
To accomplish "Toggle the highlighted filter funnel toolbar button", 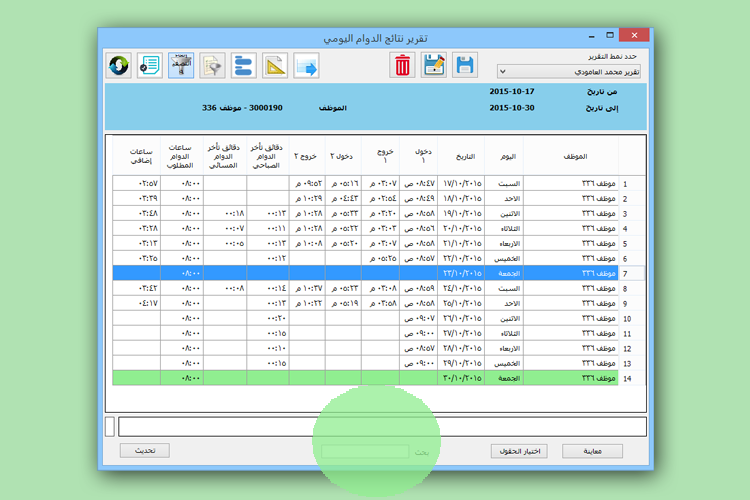I will (181, 65).
